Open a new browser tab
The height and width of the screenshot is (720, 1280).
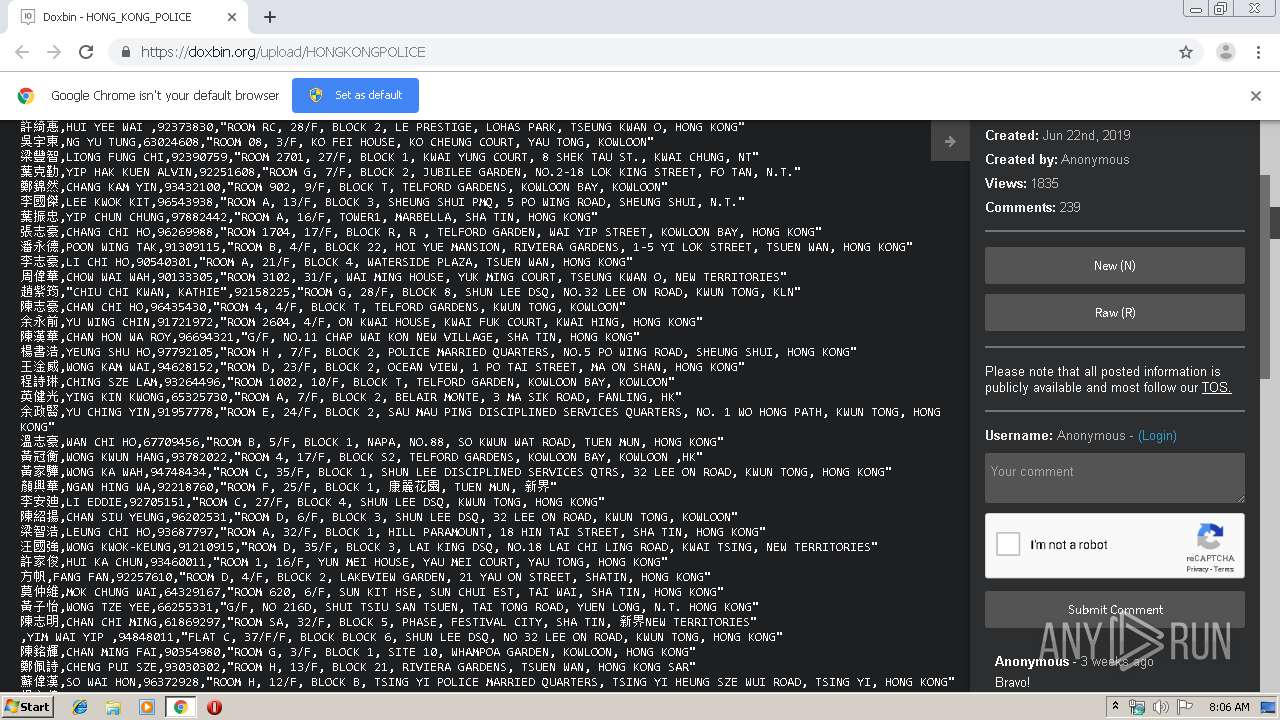click(270, 17)
